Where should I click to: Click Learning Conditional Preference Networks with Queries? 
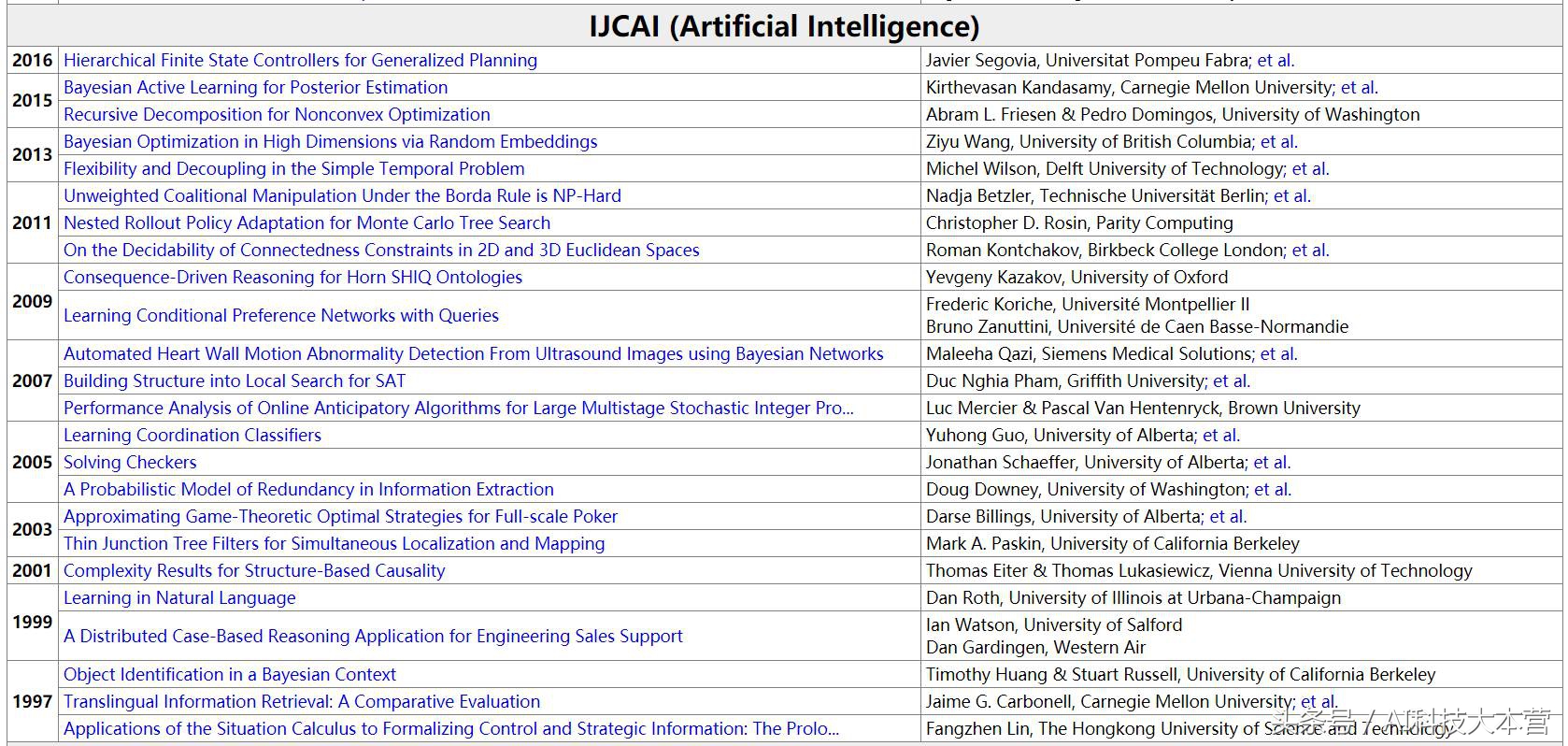(x=280, y=316)
